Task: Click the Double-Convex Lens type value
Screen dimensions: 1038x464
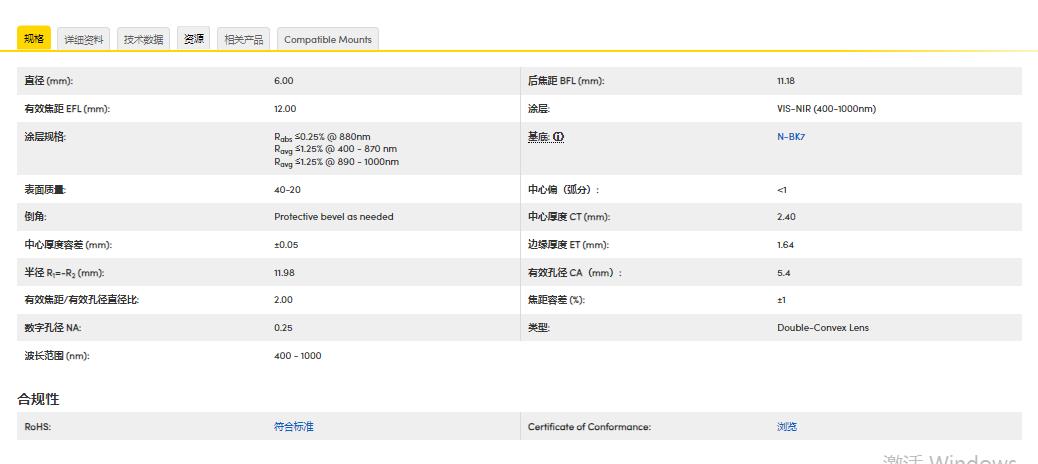Action: (x=822, y=328)
